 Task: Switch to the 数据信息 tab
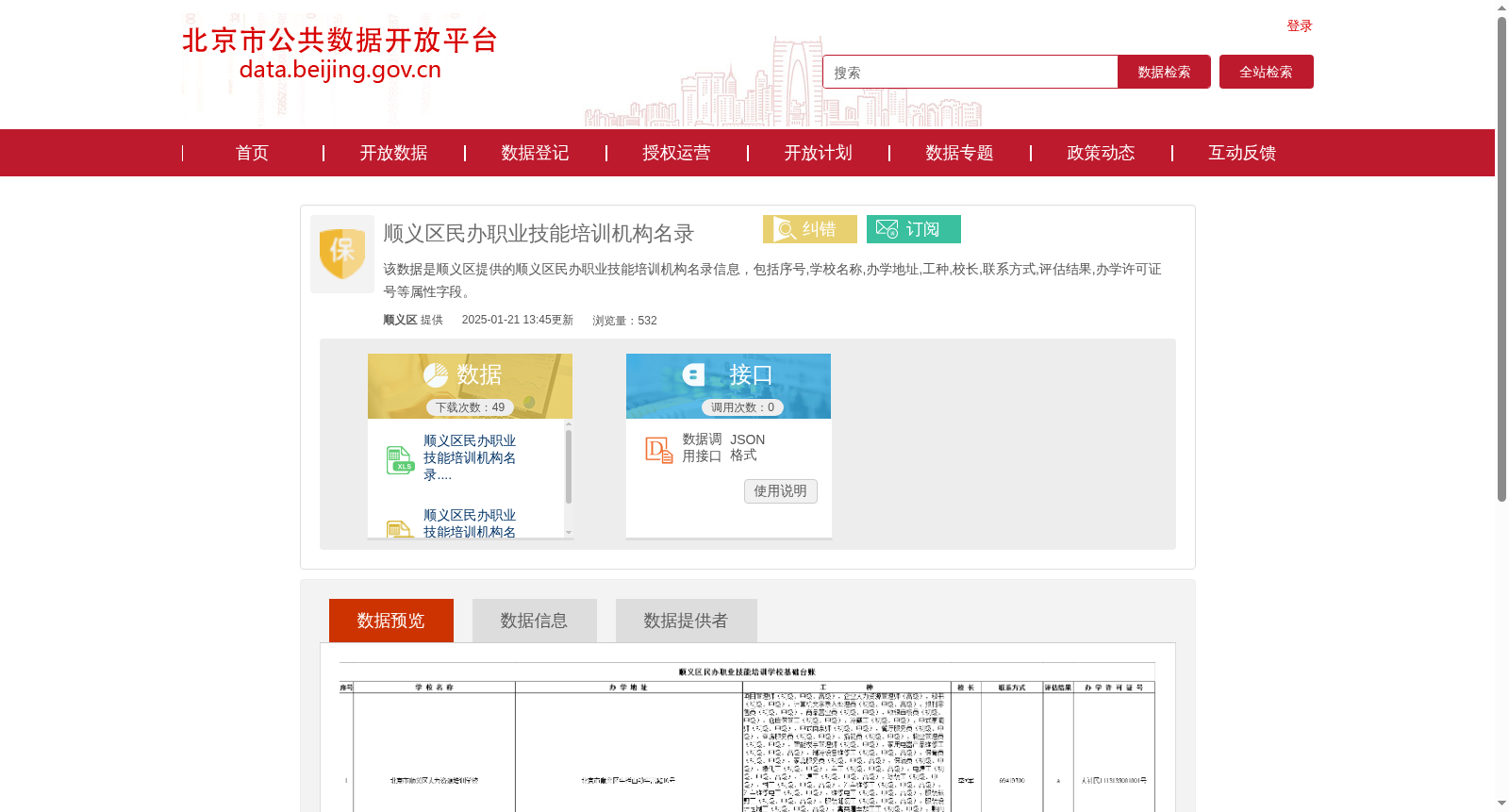click(535, 621)
